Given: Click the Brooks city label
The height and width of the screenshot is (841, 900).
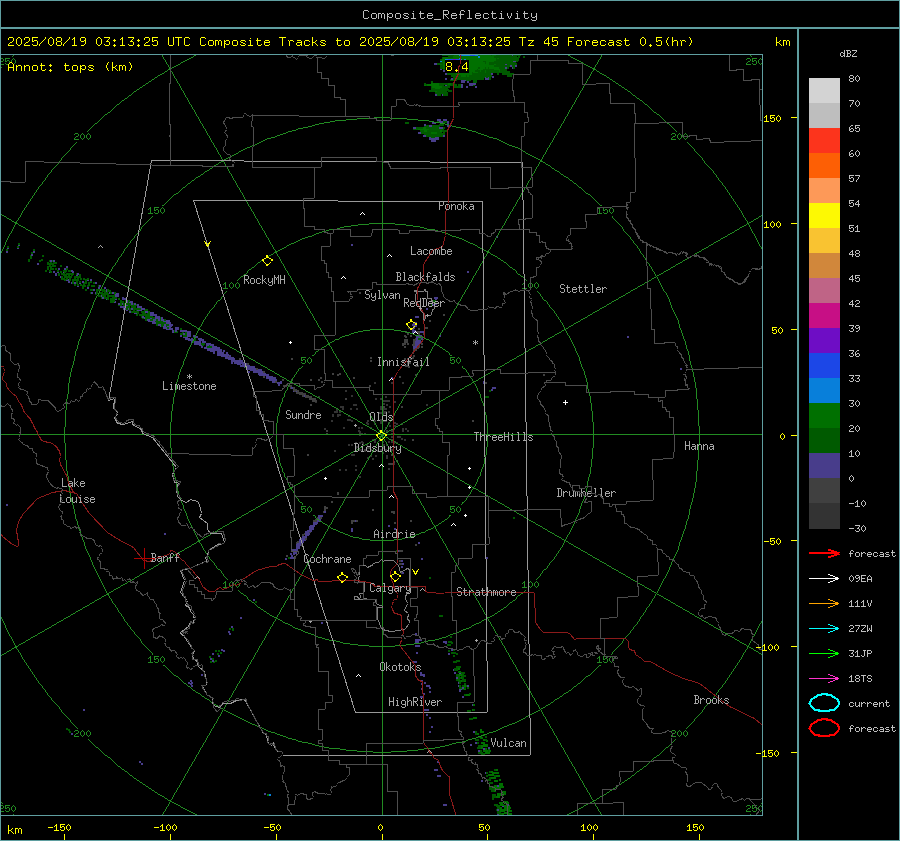Looking at the screenshot, I should coord(711,700).
